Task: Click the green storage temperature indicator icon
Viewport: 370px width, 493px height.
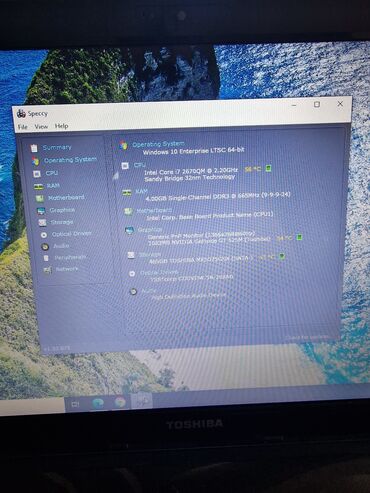Action: click(282, 256)
